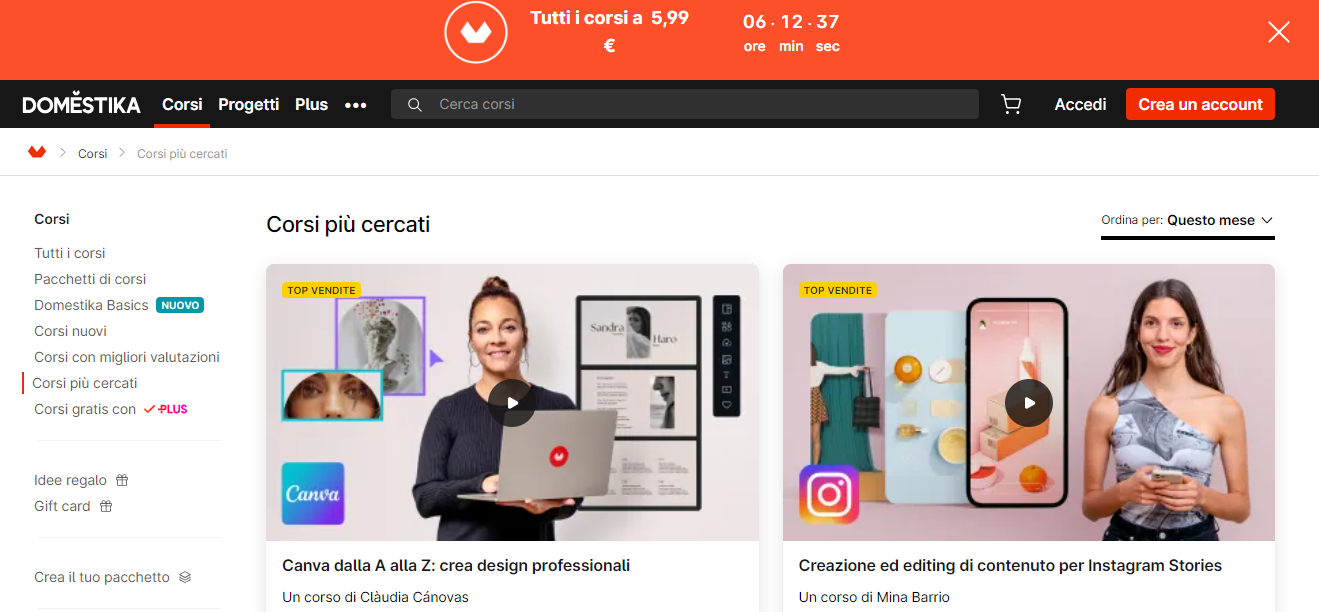Close the orange promo banner

[x=1278, y=32]
